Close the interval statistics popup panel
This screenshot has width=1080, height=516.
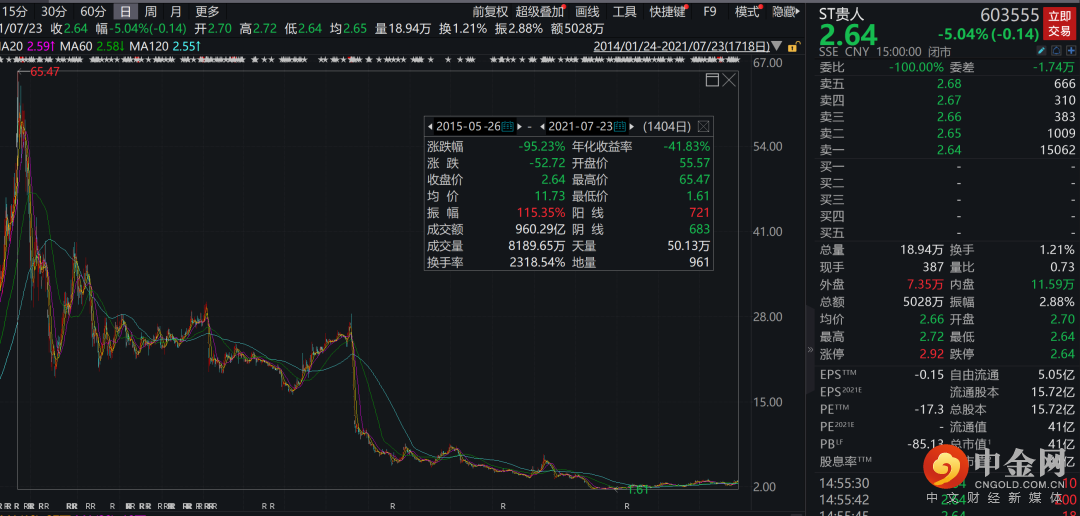pyautogui.click(x=729, y=80)
